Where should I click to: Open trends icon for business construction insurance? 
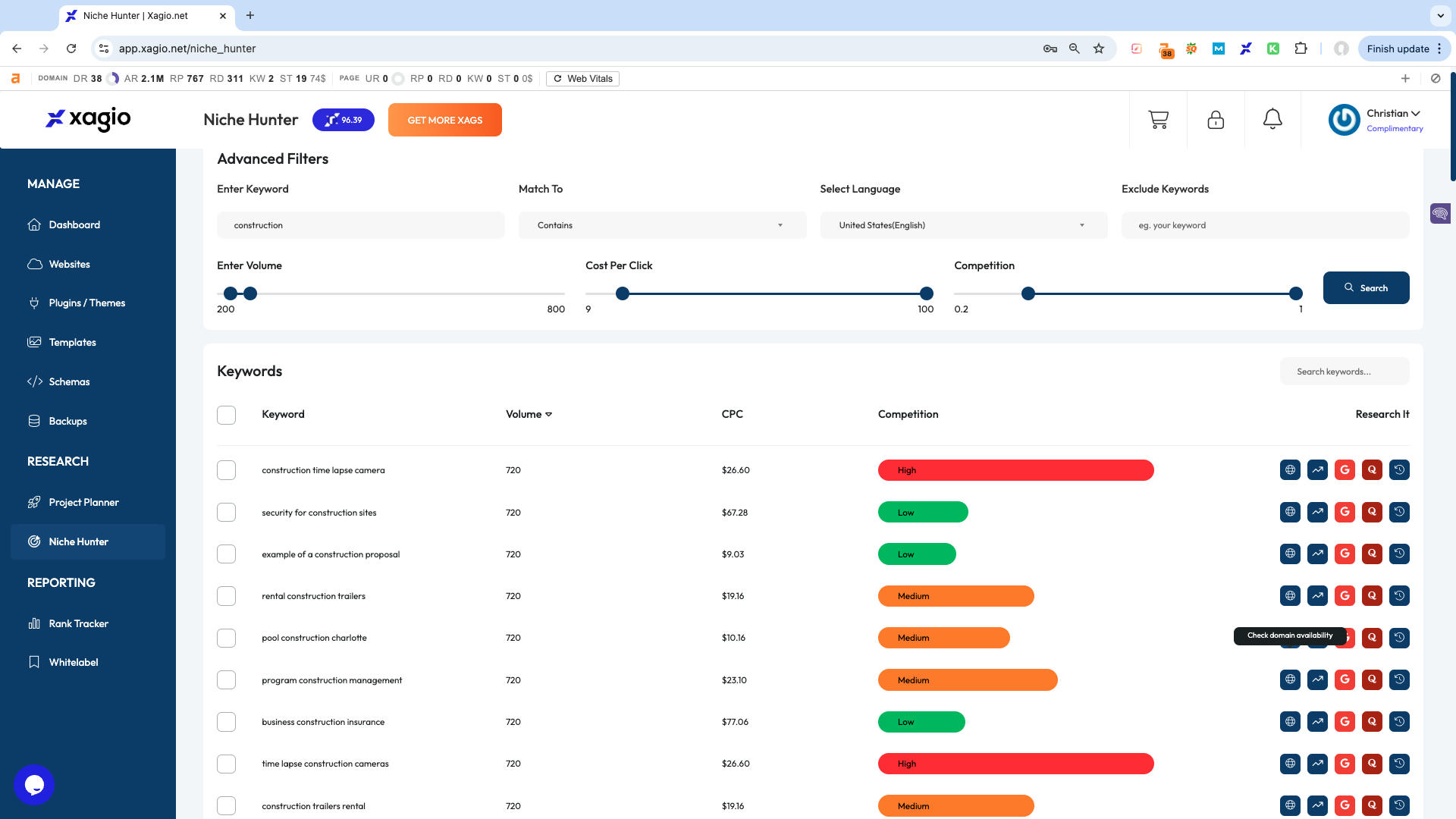click(x=1317, y=721)
